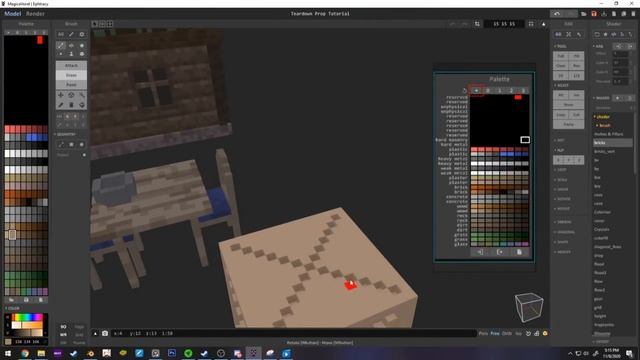Image resolution: width=640 pixels, height=360 pixels.
Task: Collapse the SELECT section in Edit panel
Action: click(562, 85)
